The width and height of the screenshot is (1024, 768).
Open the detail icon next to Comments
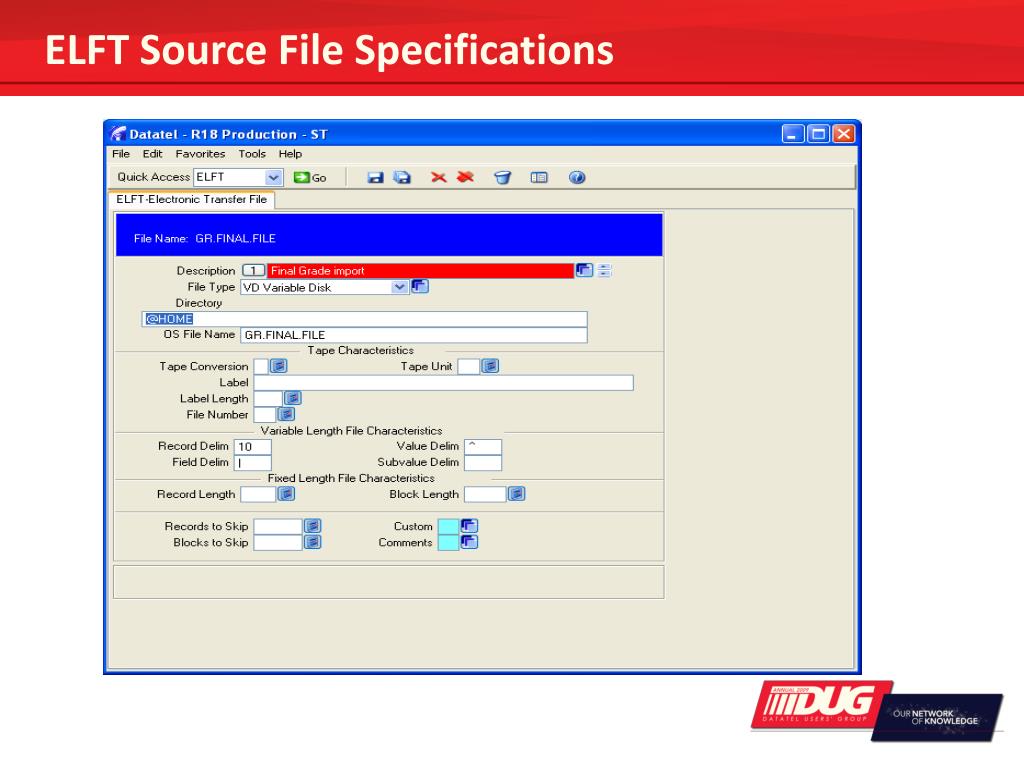470,541
